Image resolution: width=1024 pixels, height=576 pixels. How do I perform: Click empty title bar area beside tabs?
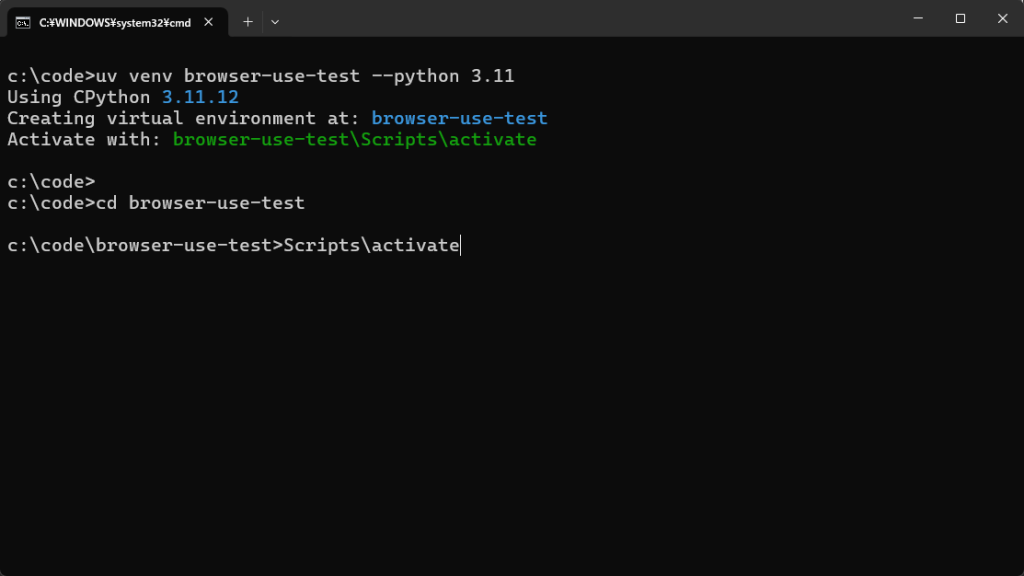tap(588, 18)
